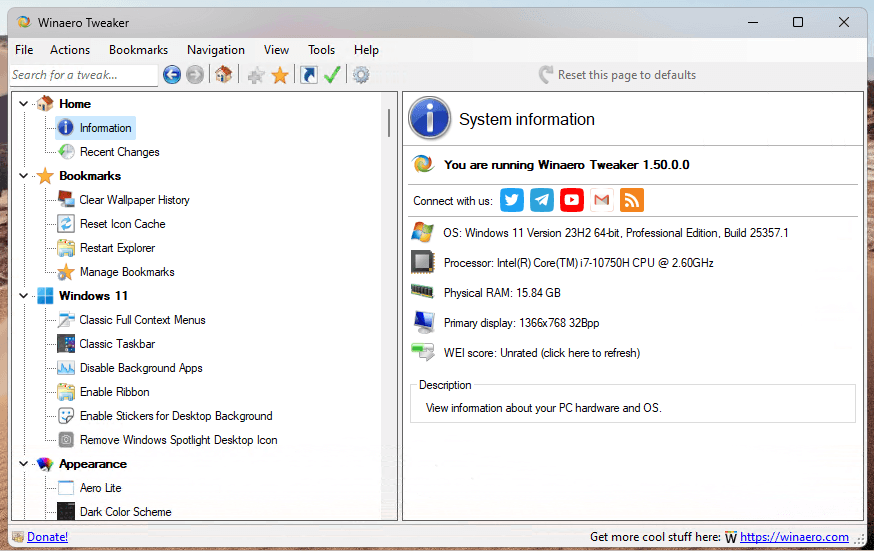Click the Gmail connect icon
Viewport: 874px width, 551px height.
coord(601,200)
